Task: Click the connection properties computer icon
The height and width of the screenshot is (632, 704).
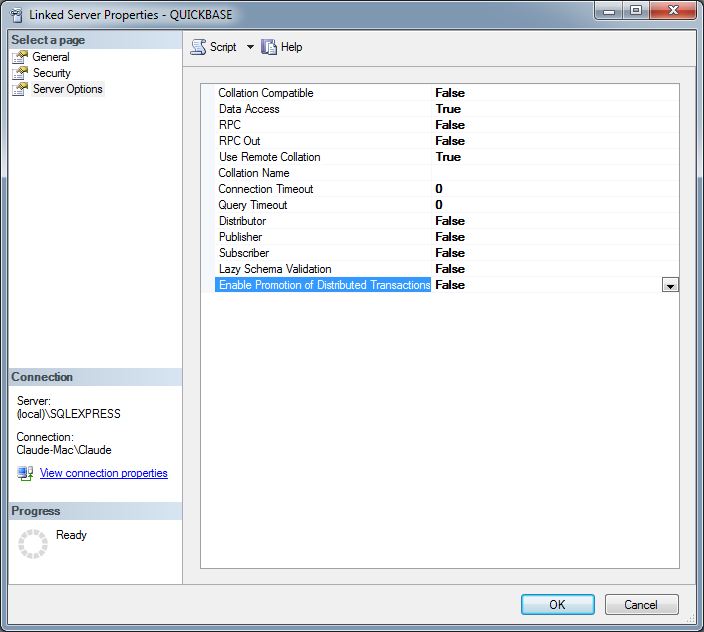Action: coord(25,473)
